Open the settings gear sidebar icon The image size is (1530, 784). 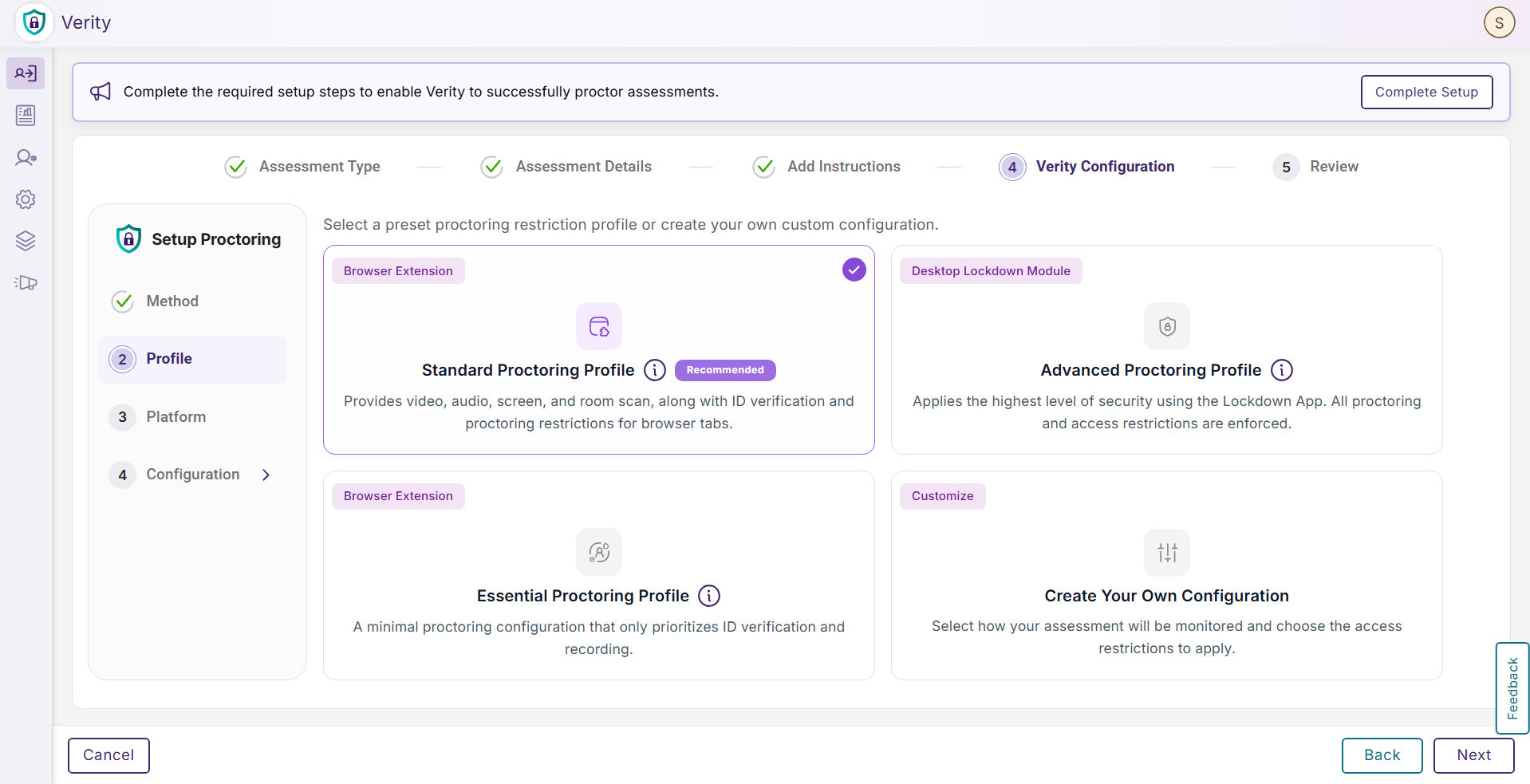tap(26, 199)
